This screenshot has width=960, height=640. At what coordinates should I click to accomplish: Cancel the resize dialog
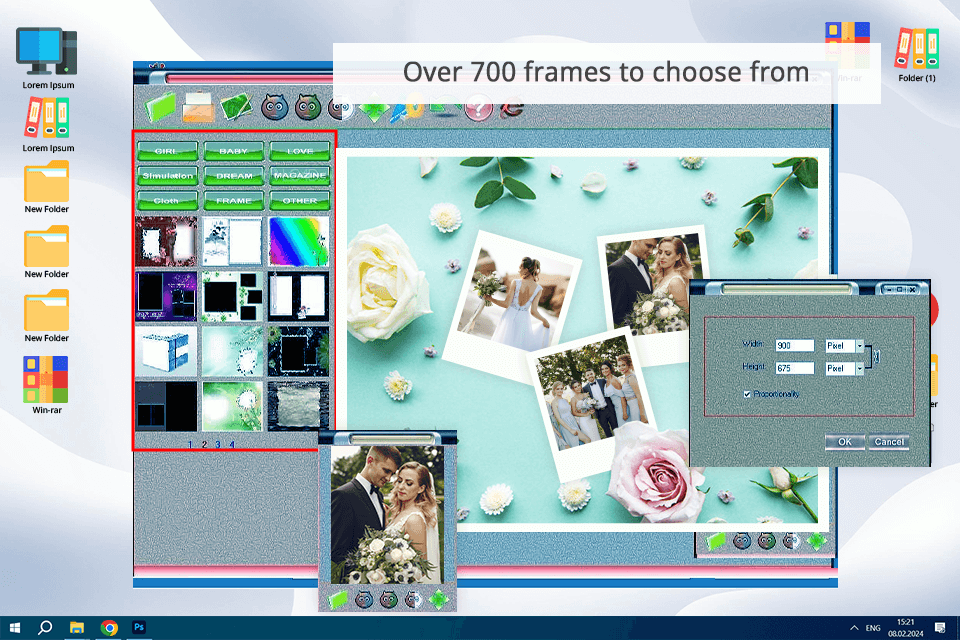point(889,442)
